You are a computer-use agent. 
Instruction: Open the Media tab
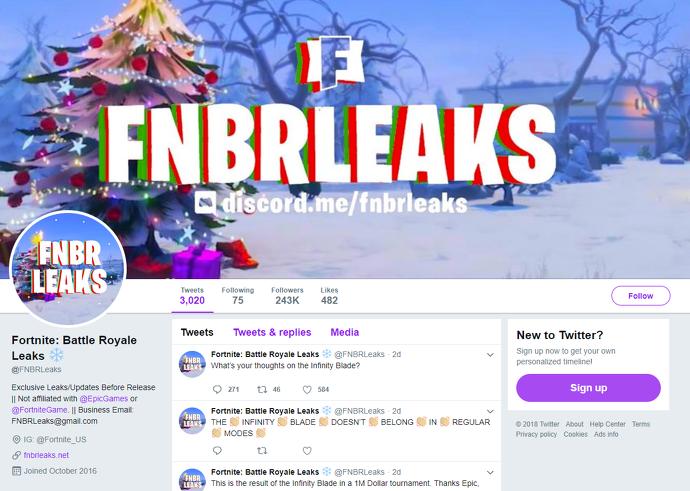point(345,332)
